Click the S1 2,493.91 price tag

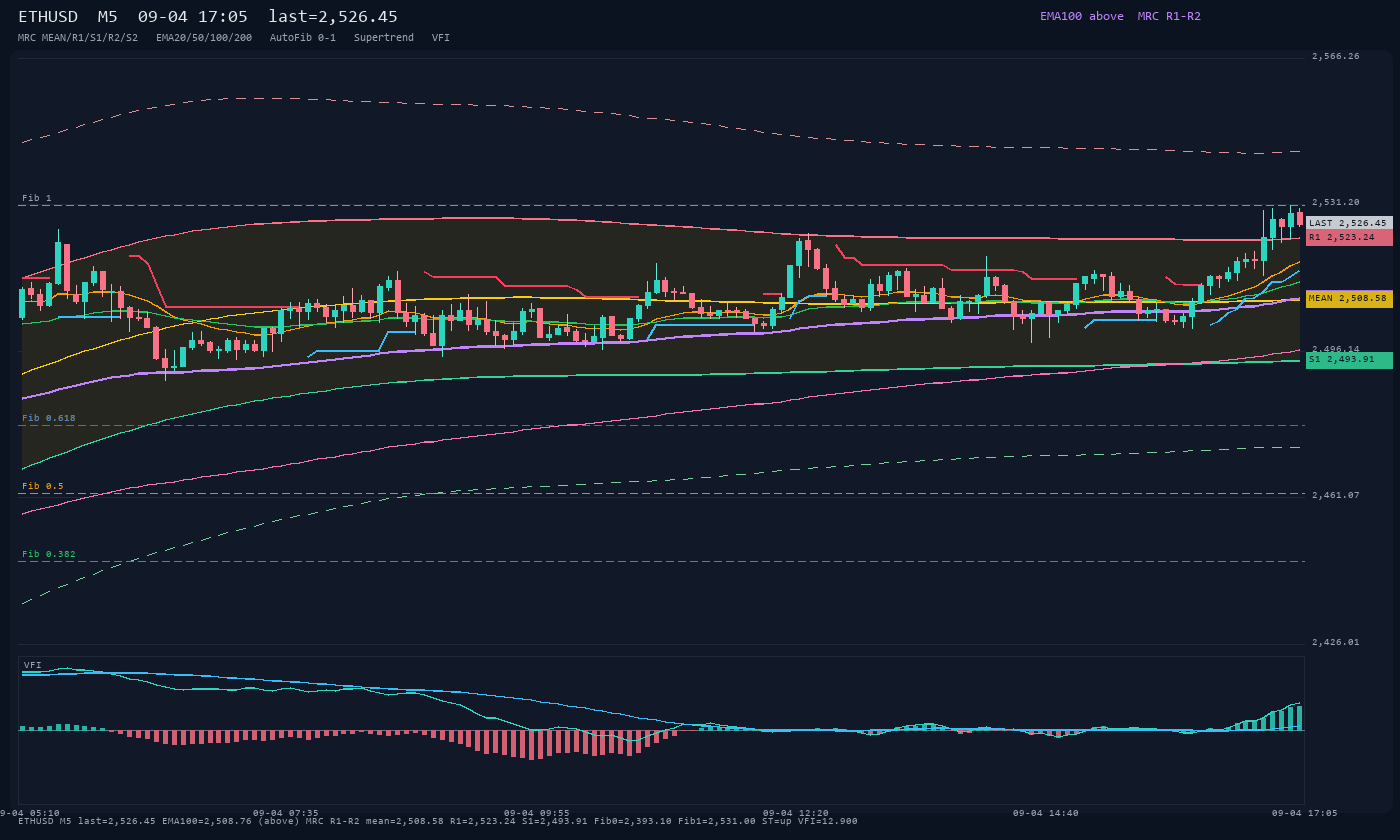(1349, 359)
